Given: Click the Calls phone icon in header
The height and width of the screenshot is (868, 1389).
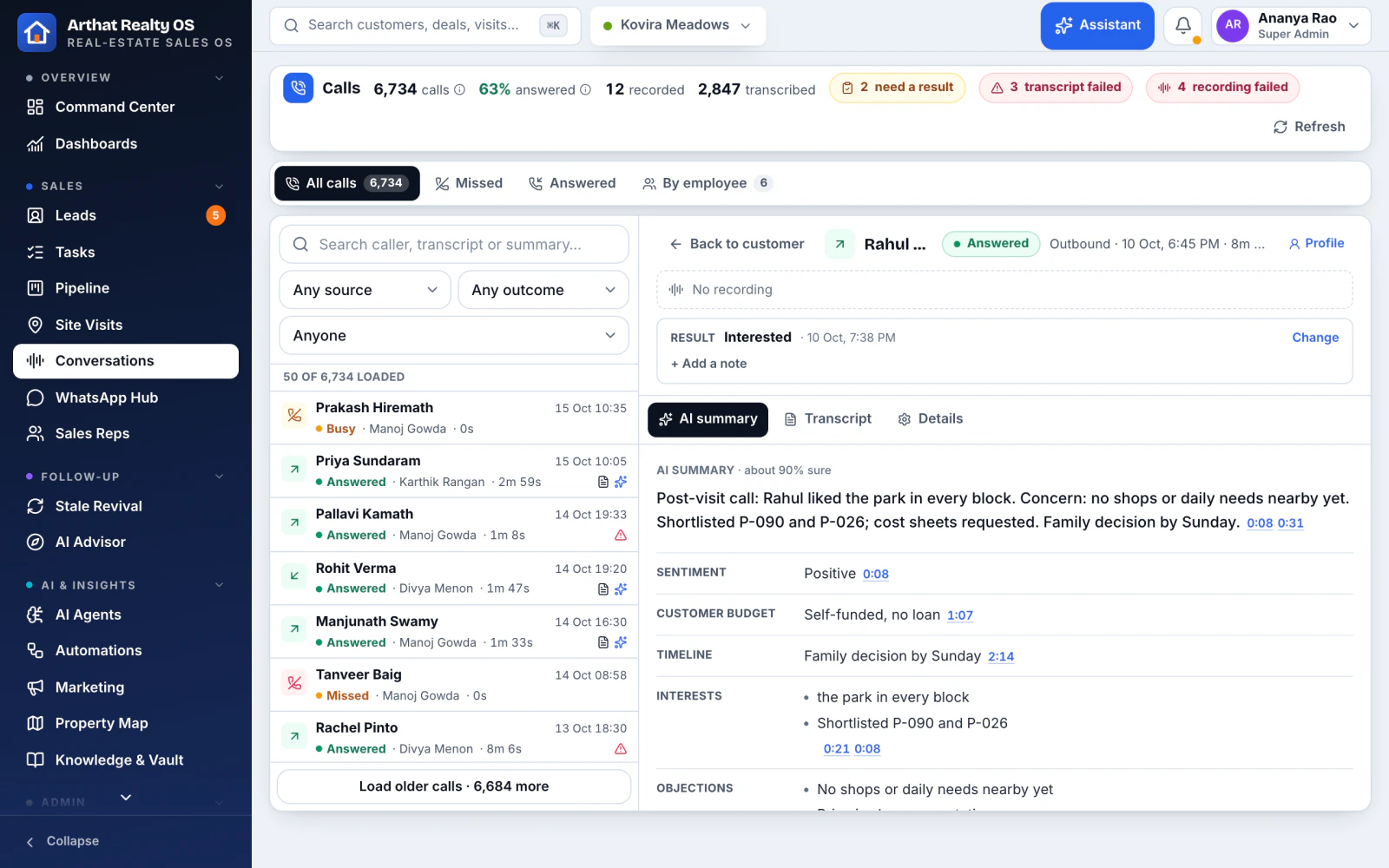Looking at the screenshot, I should click(x=299, y=88).
